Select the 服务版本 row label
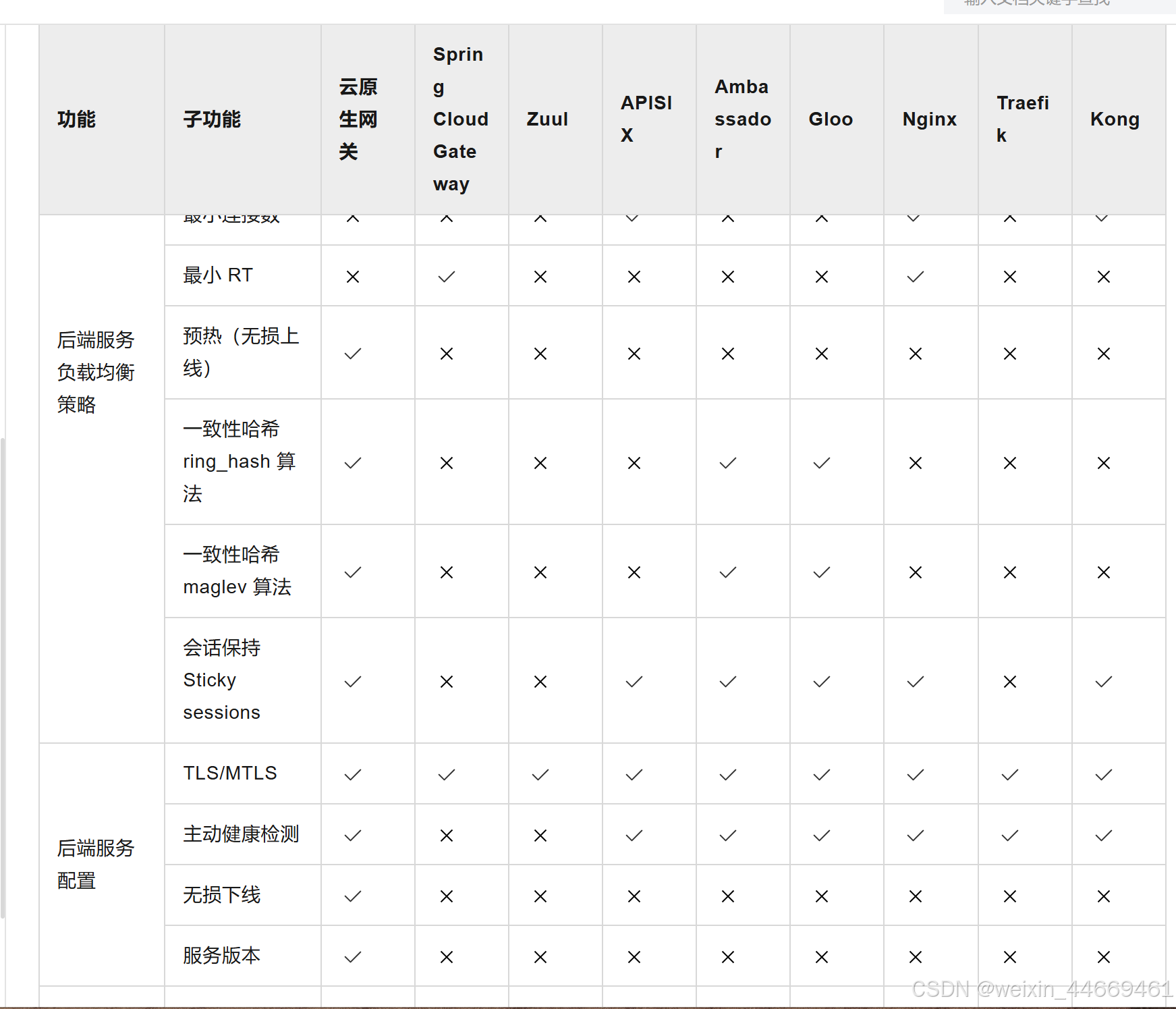The image size is (1176, 1009). pyautogui.click(x=222, y=956)
